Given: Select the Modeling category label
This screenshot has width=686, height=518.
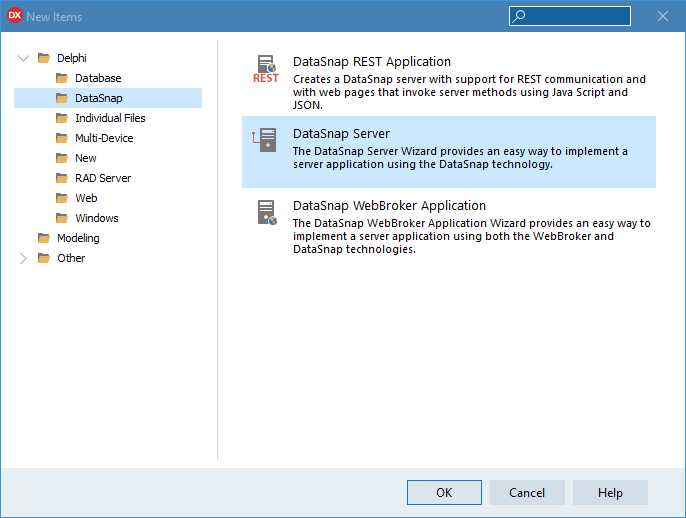Looking at the screenshot, I should click(x=78, y=238).
